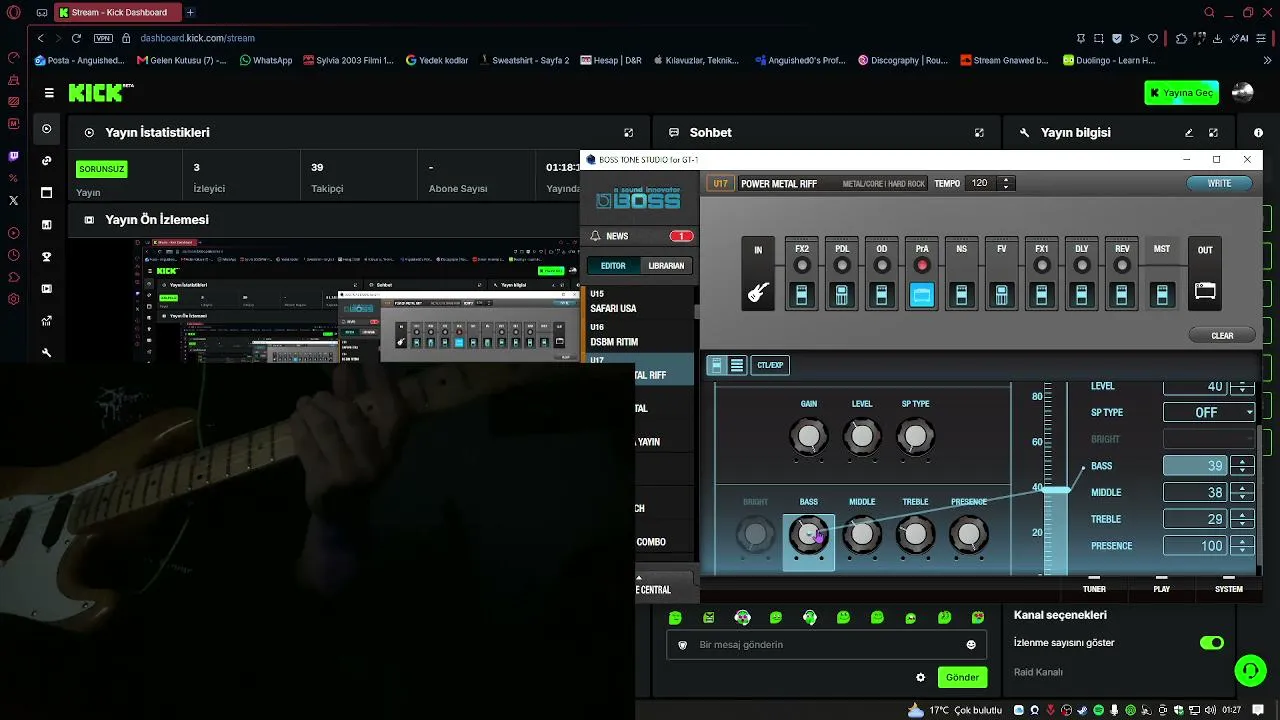Click the NEWS bell icon
This screenshot has height=720, width=1280.
point(596,236)
